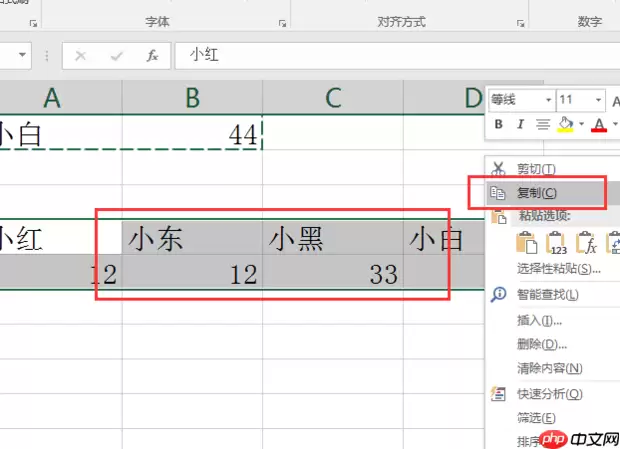Open 选择性粘贴(S)... from the context menu
This screenshot has width=620, height=449.
point(559,269)
